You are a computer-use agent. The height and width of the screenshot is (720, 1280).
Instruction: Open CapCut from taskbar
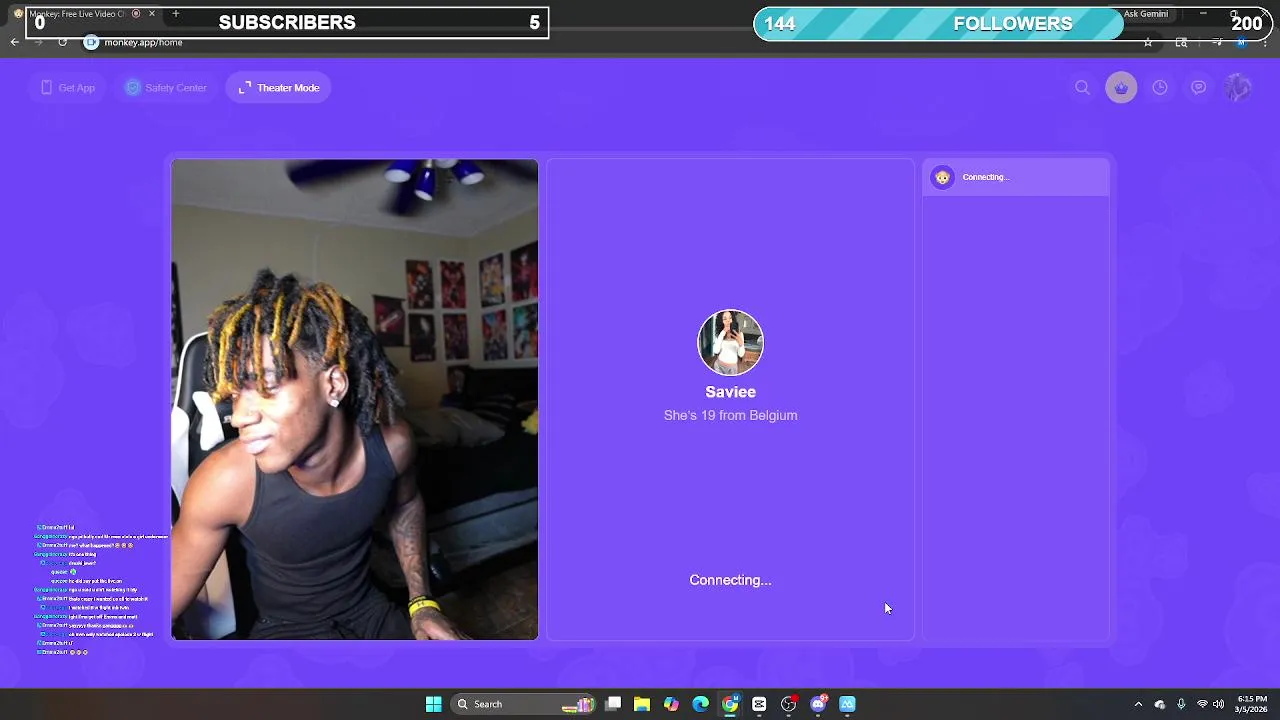(759, 704)
